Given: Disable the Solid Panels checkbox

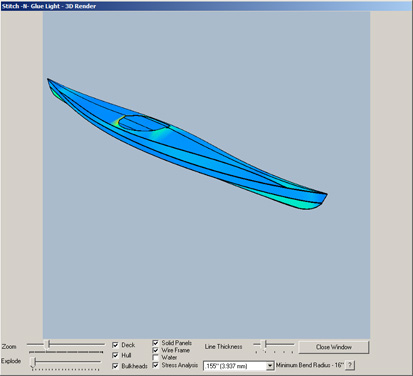Looking at the screenshot, I should click(155, 343).
